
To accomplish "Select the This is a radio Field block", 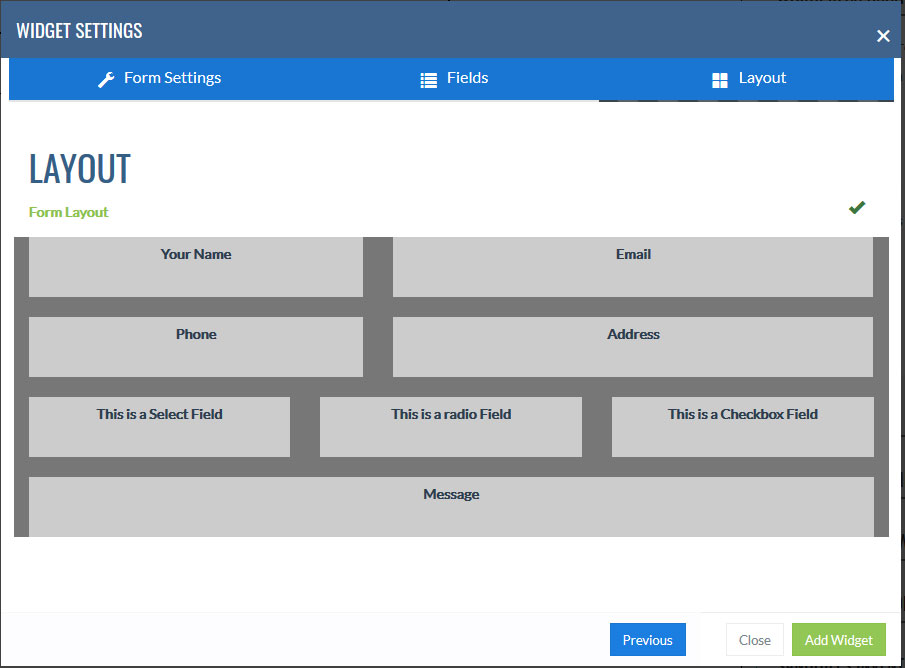I will point(451,427).
